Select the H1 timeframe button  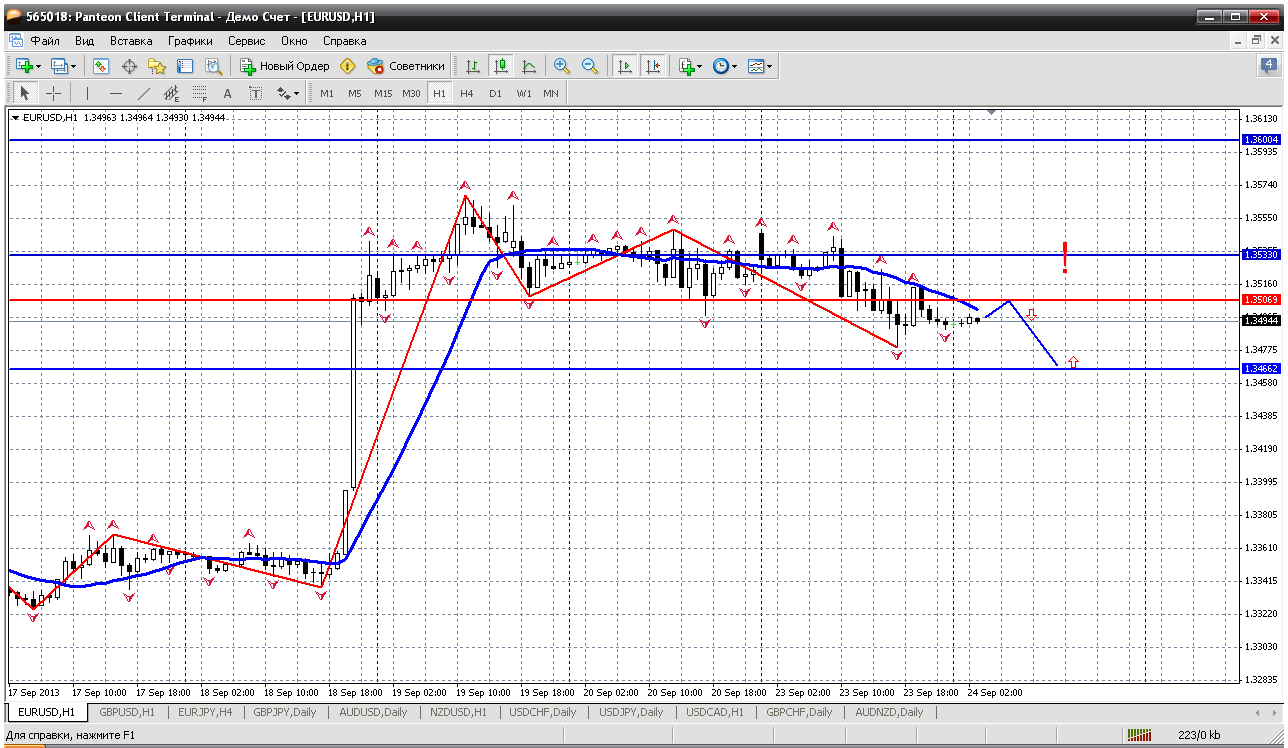click(x=439, y=93)
